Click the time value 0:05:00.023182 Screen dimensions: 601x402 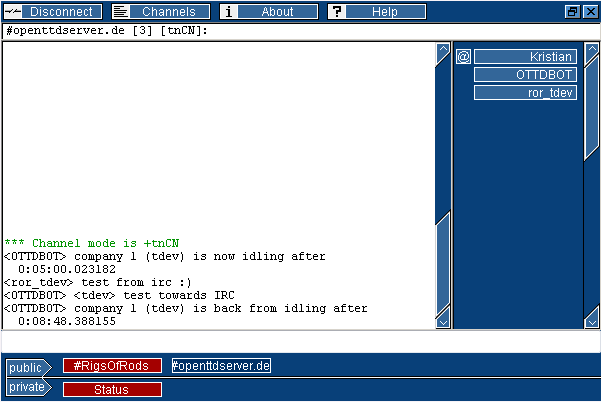[67, 269]
